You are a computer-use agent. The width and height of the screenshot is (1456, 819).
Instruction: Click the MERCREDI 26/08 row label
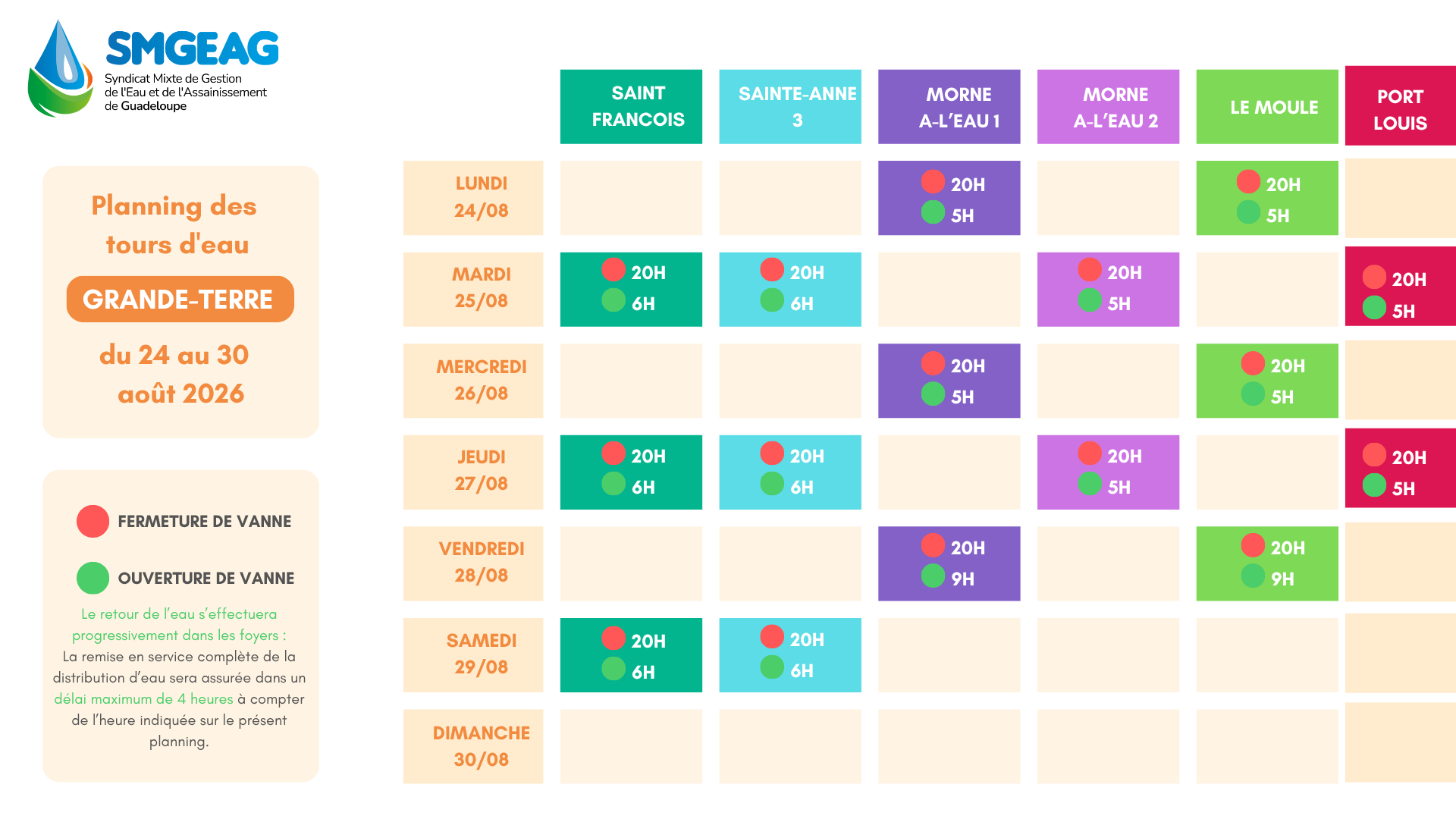[473, 381]
